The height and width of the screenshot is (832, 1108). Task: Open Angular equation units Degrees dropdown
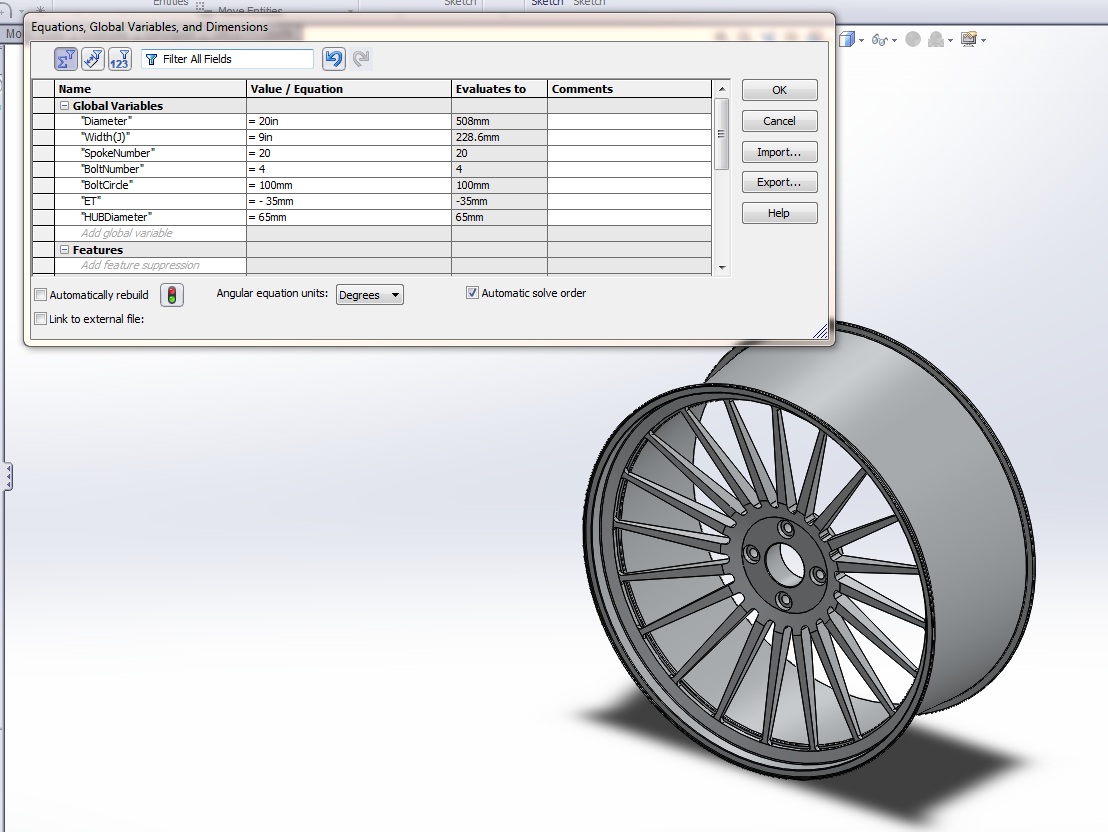[x=370, y=295]
